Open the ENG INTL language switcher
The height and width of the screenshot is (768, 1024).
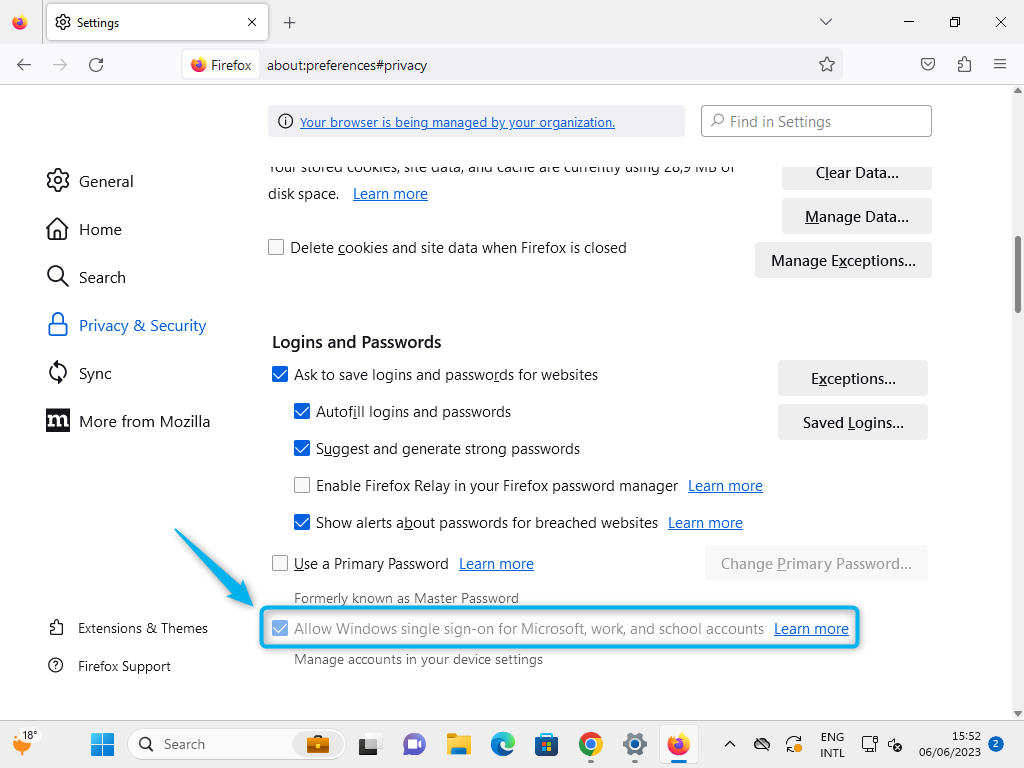[x=832, y=744]
